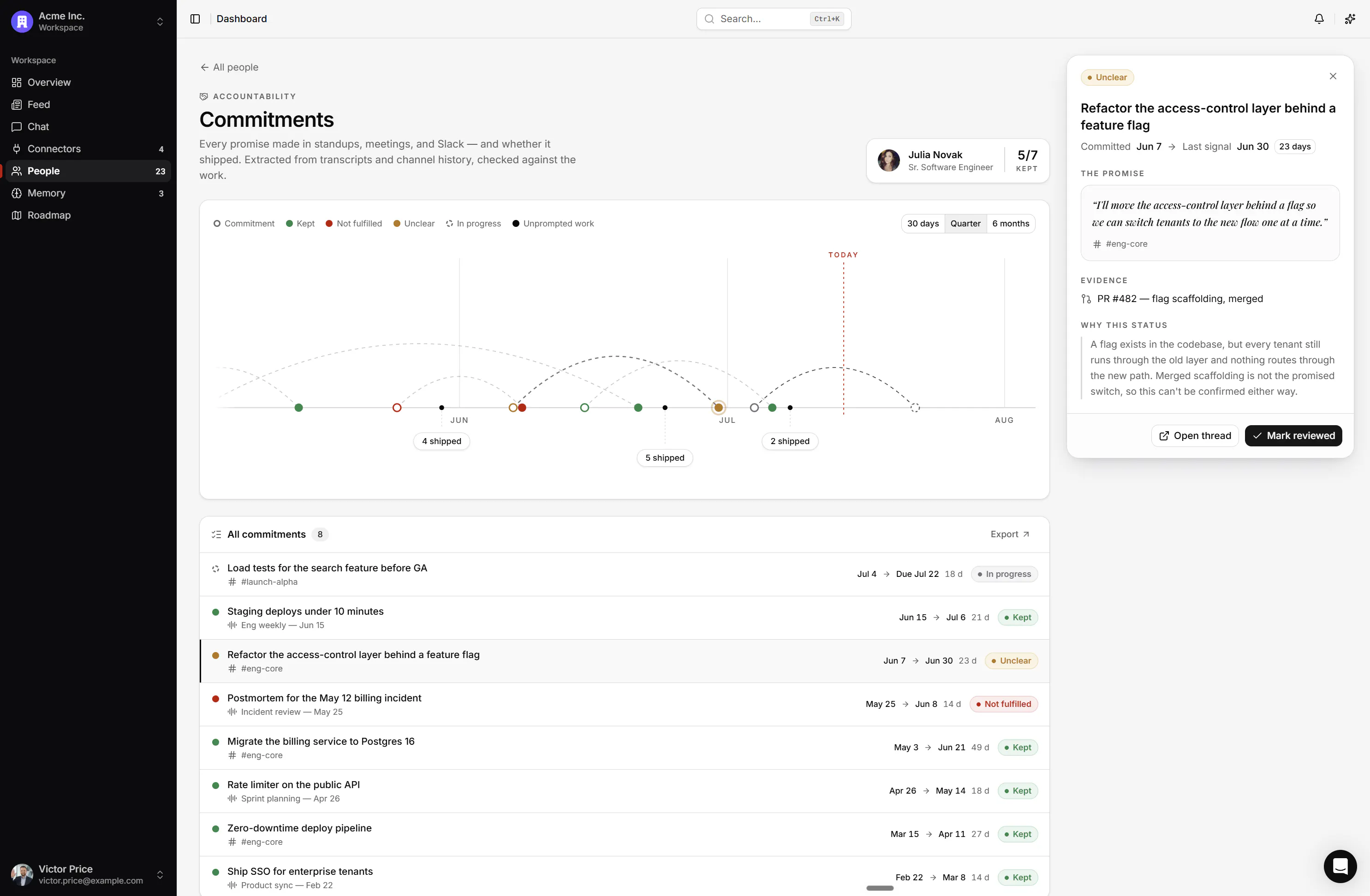1370x896 pixels.
Task: Open the Memory page
Action: pyautogui.click(x=88, y=193)
